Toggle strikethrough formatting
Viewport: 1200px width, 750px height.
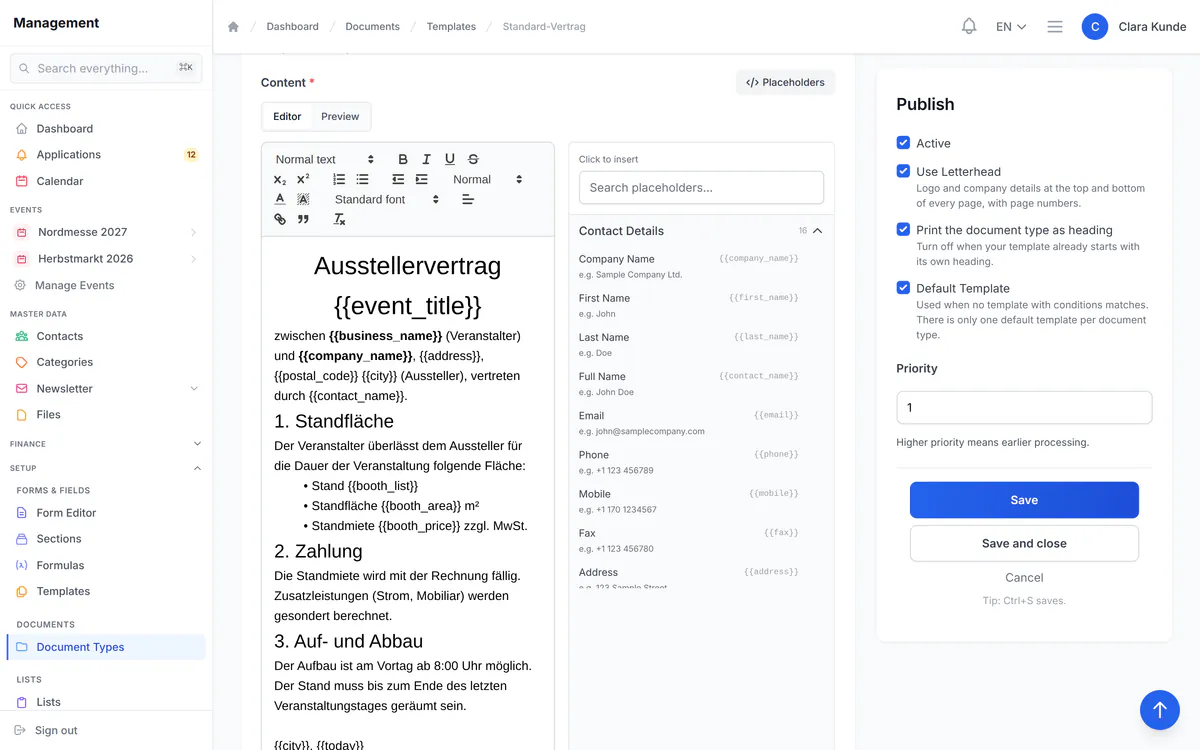(473, 159)
